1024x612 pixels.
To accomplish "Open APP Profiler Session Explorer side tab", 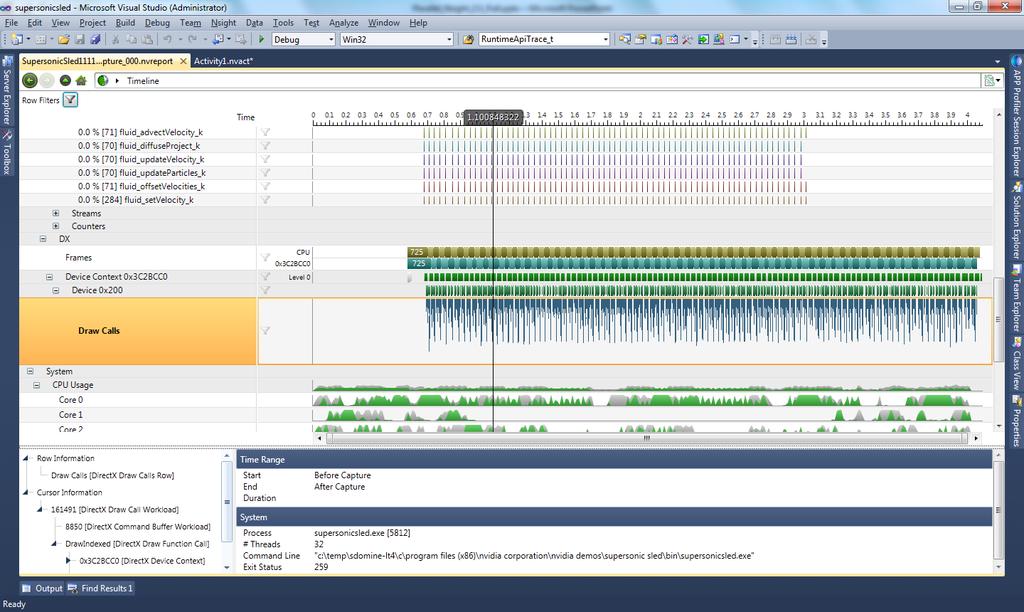I will 1016,116.
